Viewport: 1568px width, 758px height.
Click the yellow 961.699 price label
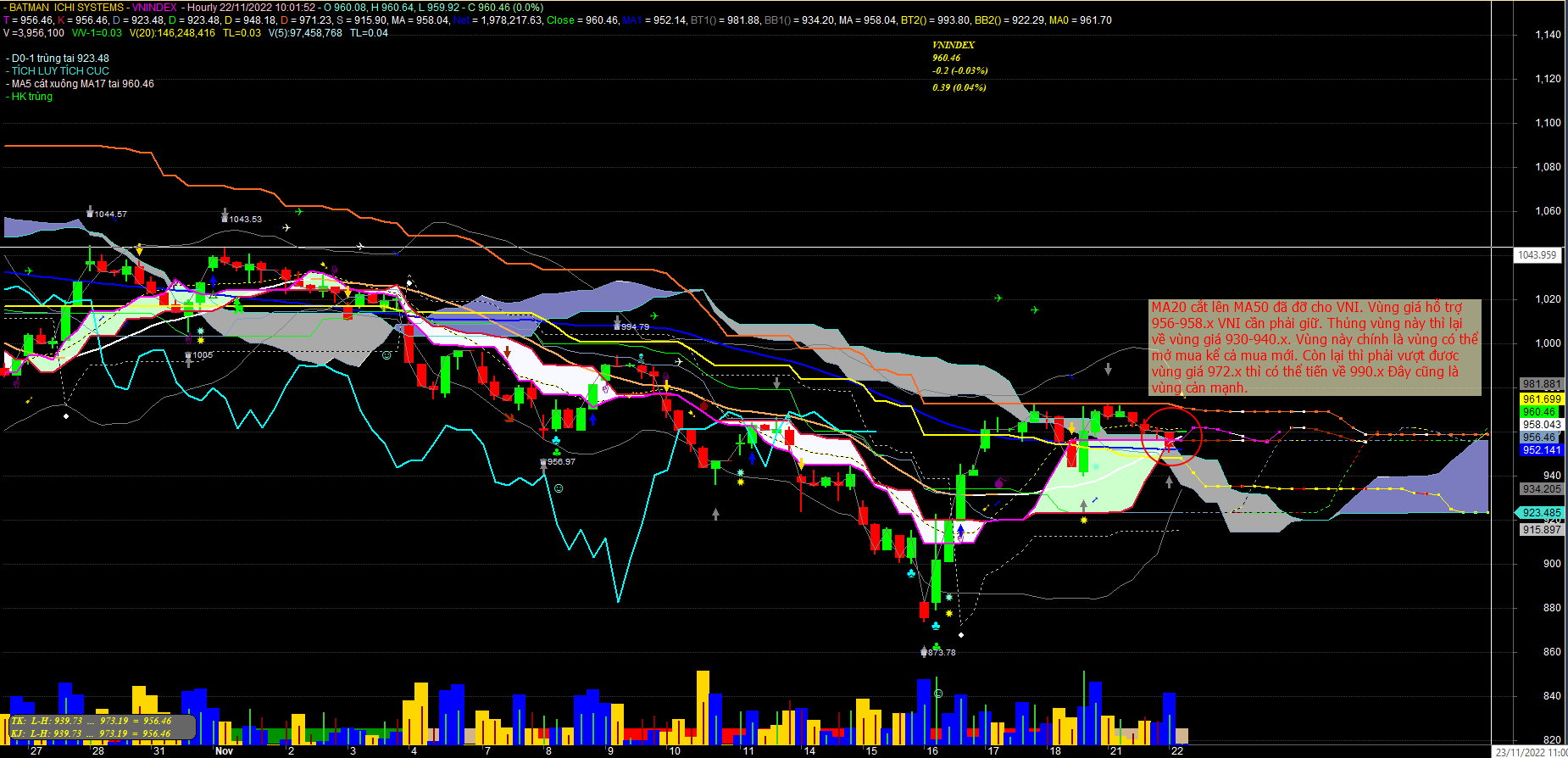coord(1541,399)
